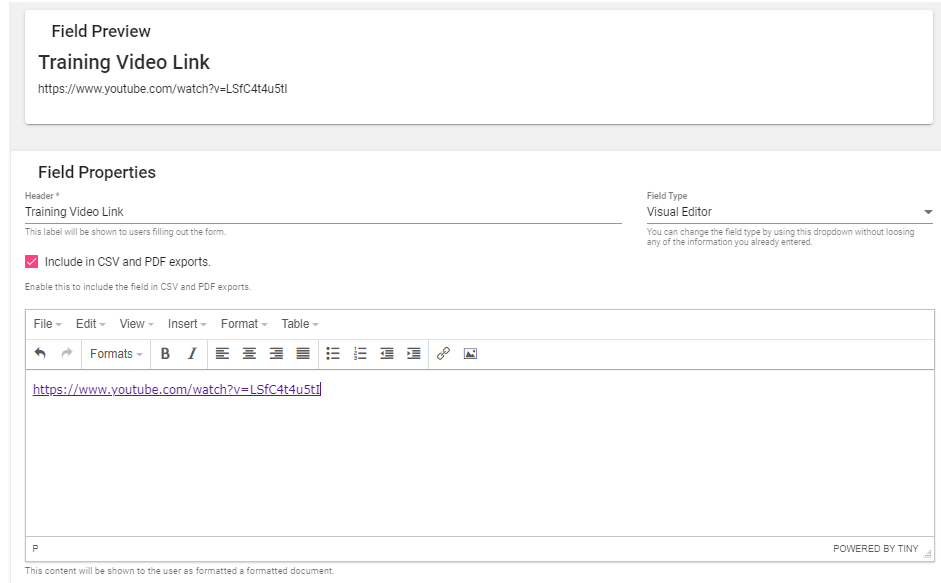Decrease the indent

386,354
